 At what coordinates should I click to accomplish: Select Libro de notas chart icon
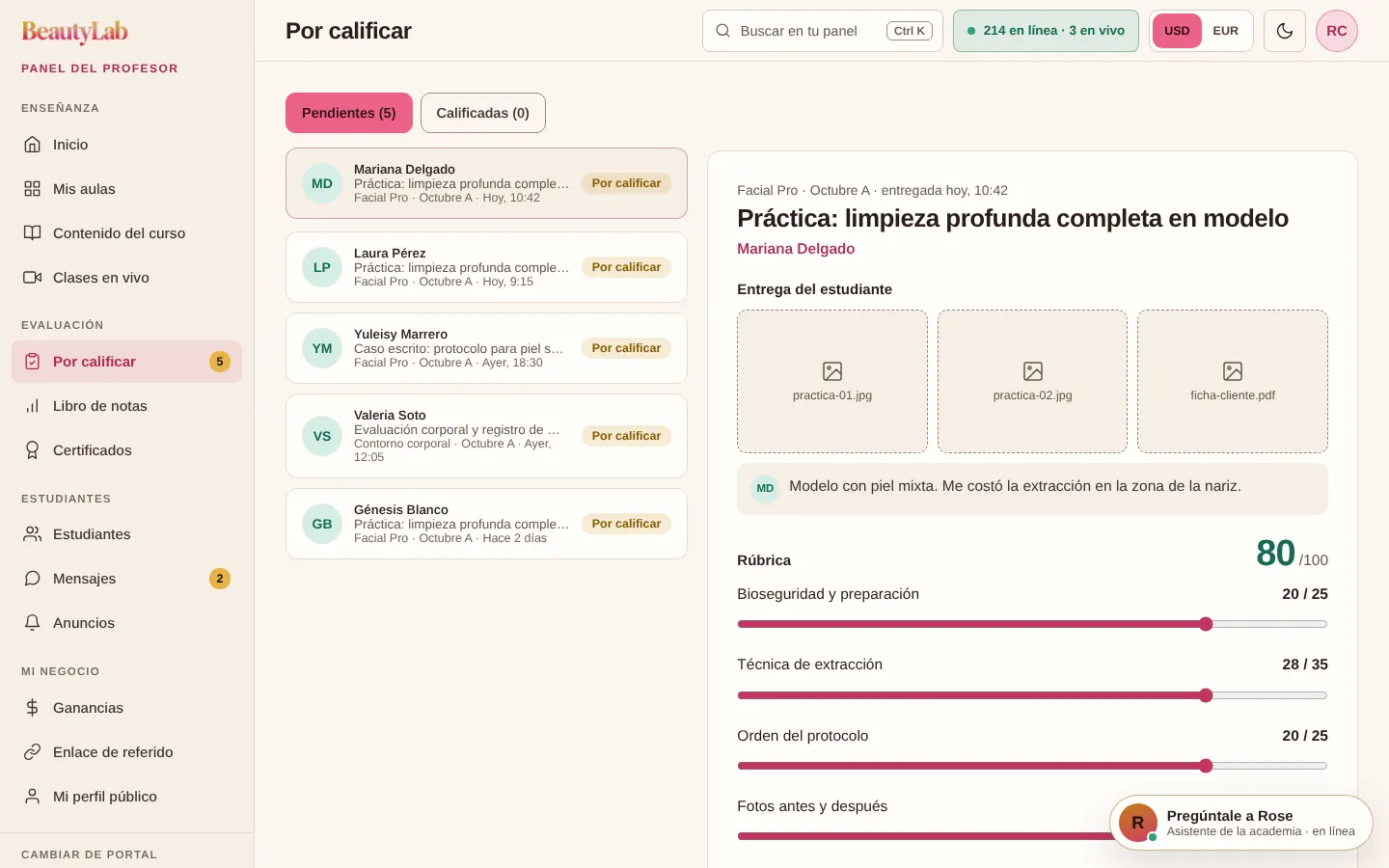tap(33, 406)
